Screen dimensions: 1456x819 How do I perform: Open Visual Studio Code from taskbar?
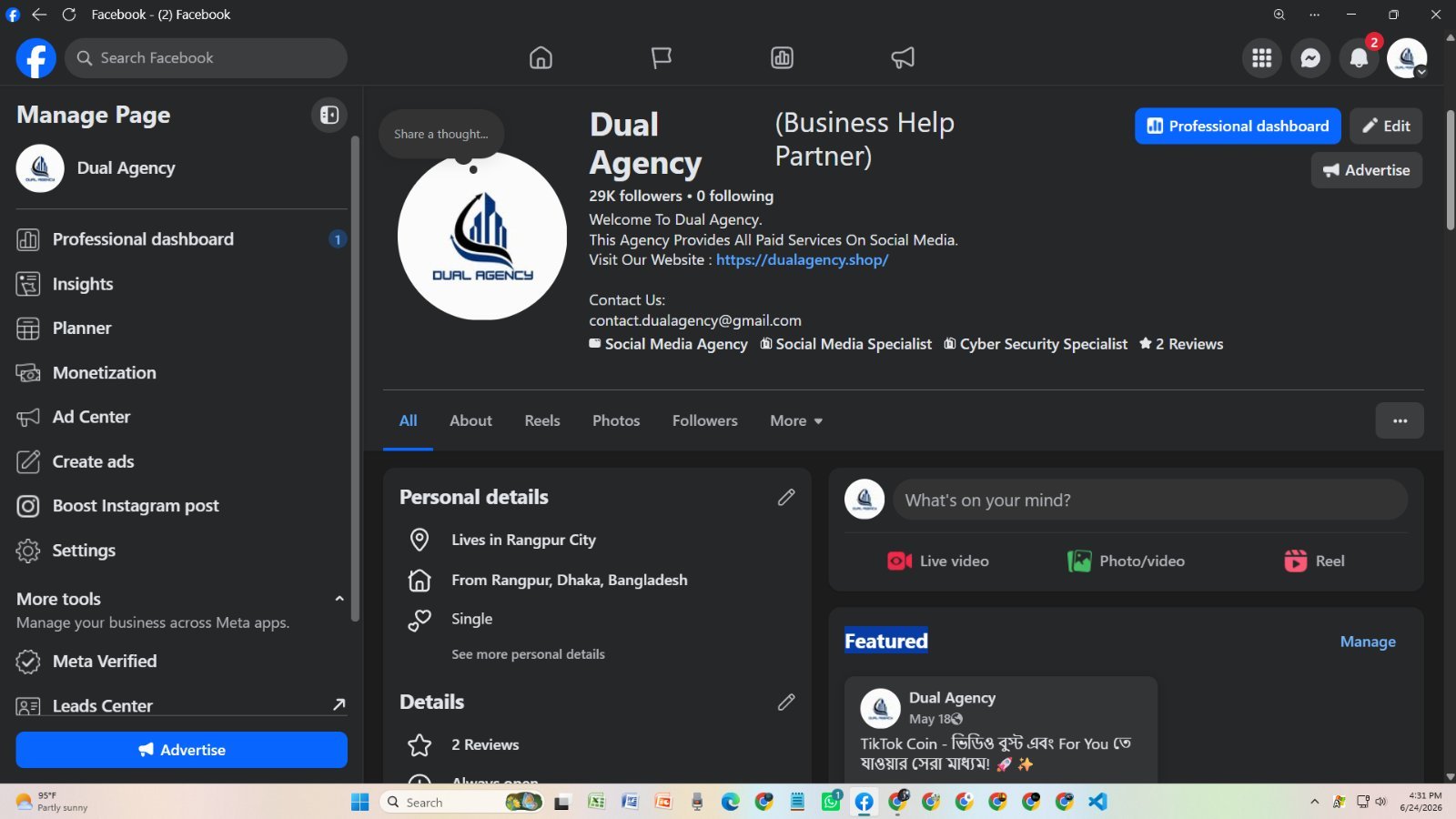click(1097, 802)
